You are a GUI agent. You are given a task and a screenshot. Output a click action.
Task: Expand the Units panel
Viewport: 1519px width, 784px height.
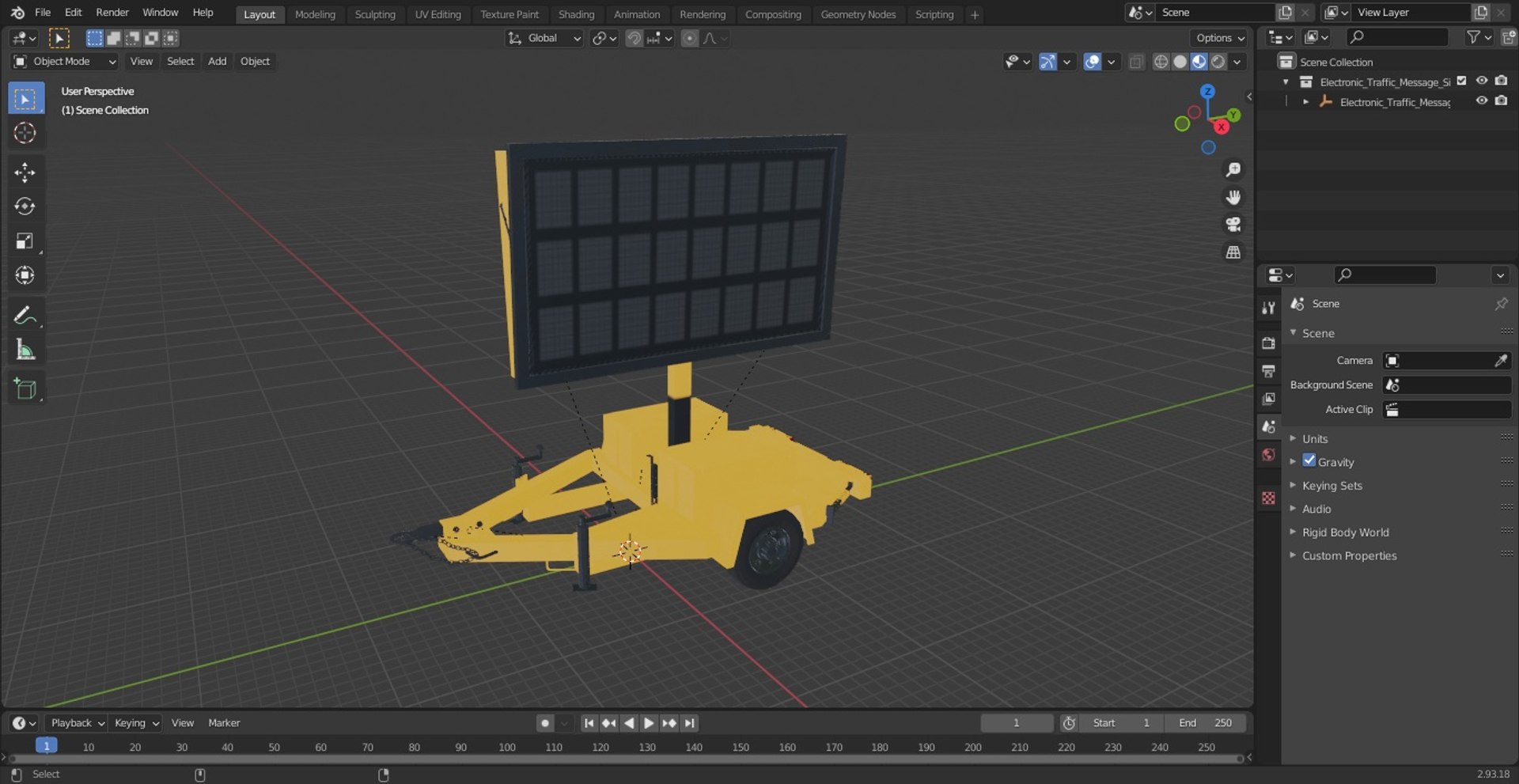pyautogui.click(x=1315, y=439)
